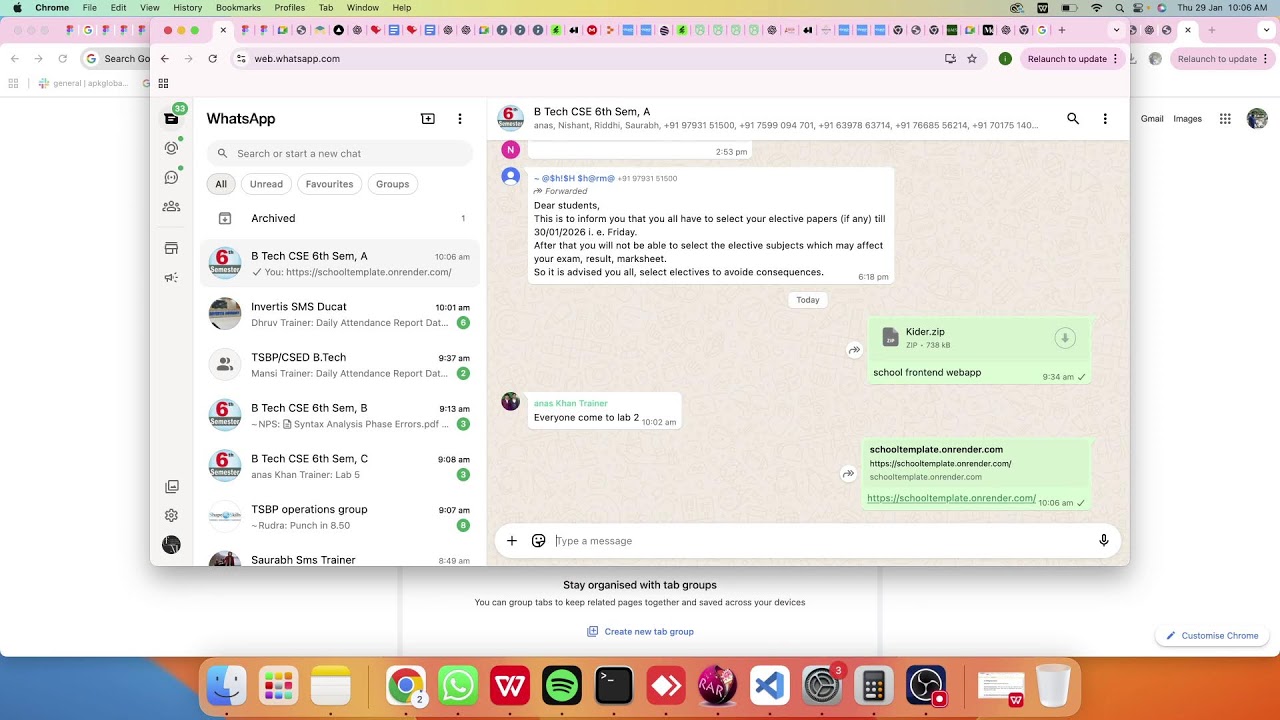Download the Kider.zip file
The image size is (1280, 720).
[x=1065, y=338]
